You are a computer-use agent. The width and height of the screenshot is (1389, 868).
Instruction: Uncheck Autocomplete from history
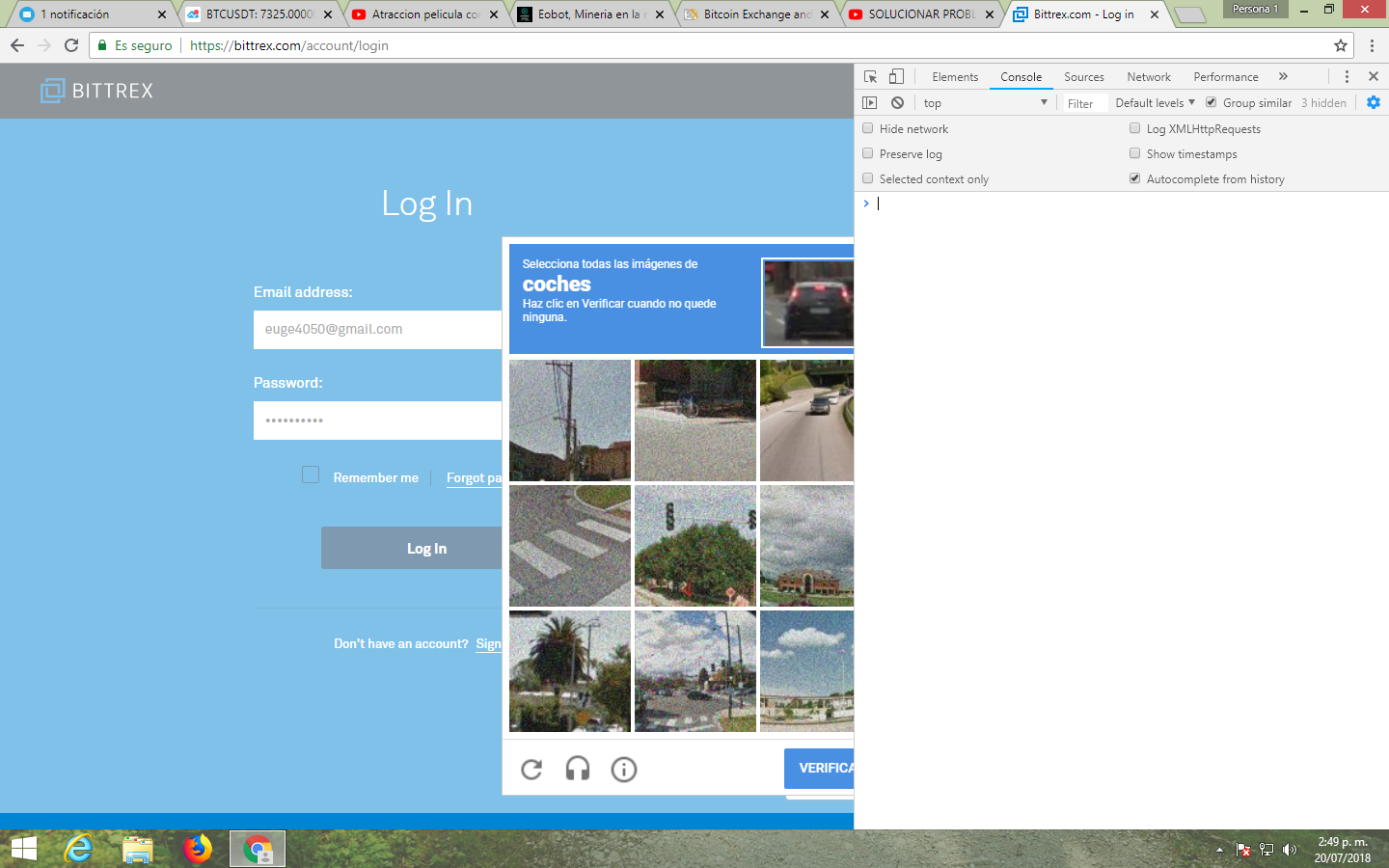(x=1135, y=178)
